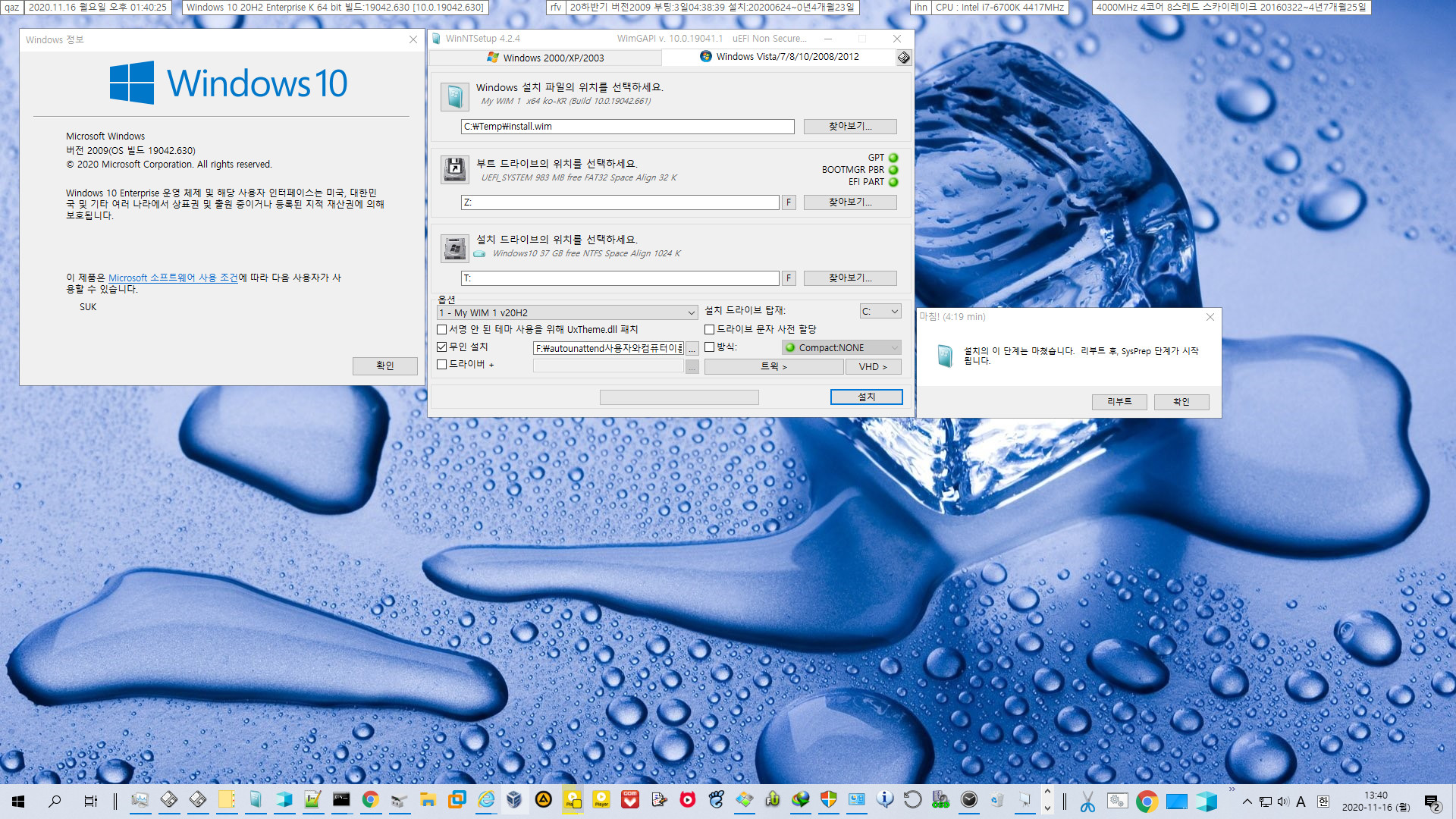Click the C:\Temp\install.wim path field
This screenshot has height=819, width=1456.
627,127
